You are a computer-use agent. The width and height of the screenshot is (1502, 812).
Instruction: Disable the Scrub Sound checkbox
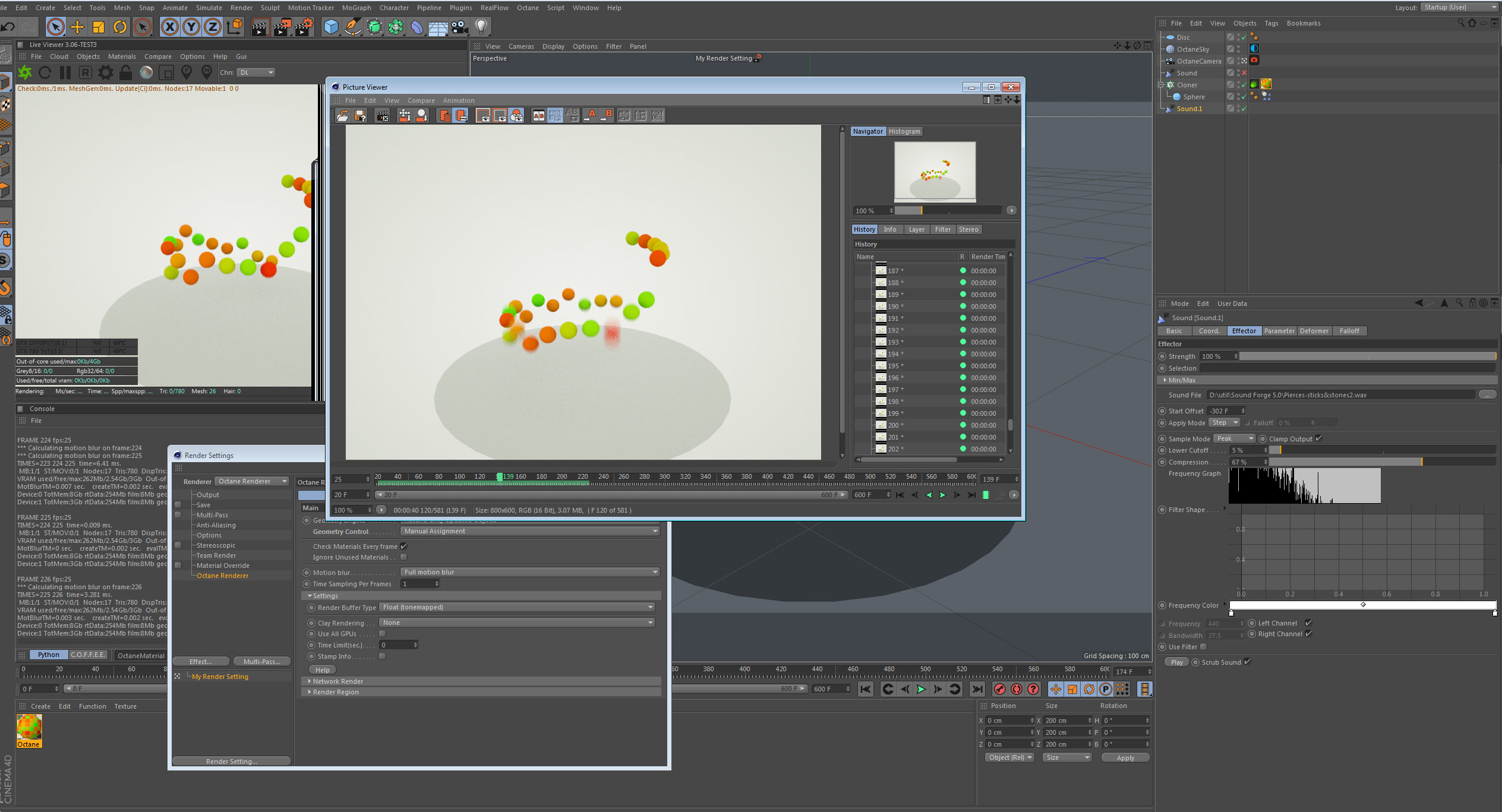[1247, 662]
